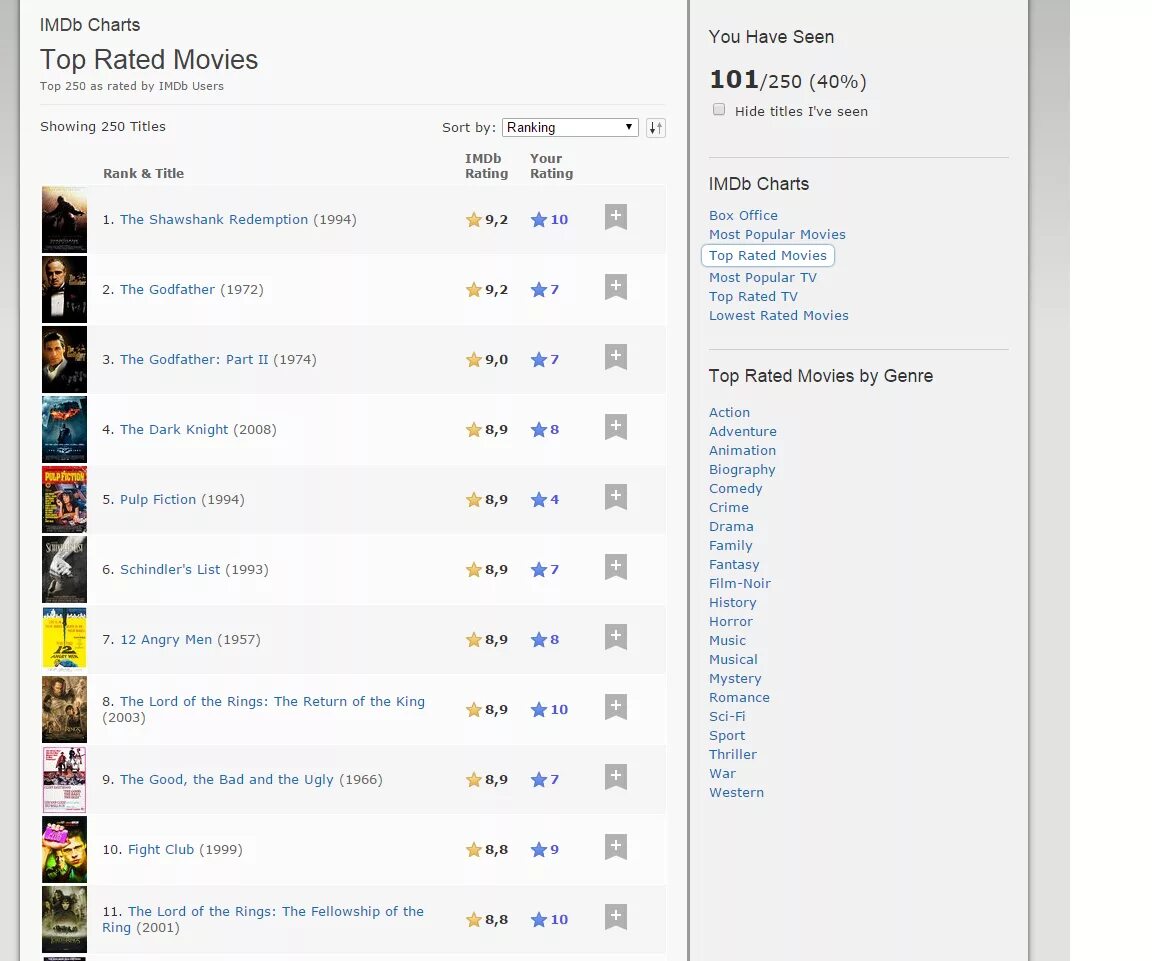Browse top rated Musical movies
The width and height of the screenshot is (1152, 961).
click(733, 660)
